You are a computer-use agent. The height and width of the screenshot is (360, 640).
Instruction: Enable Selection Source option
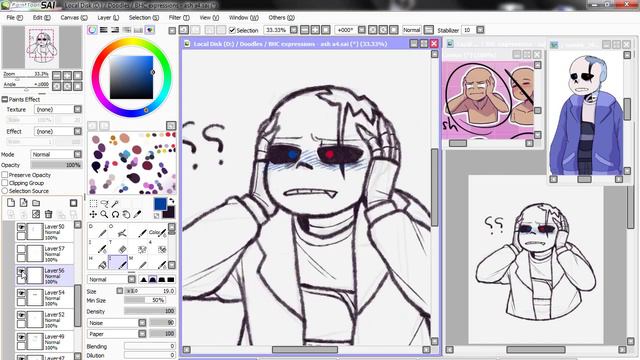click(x=5, y=191)
